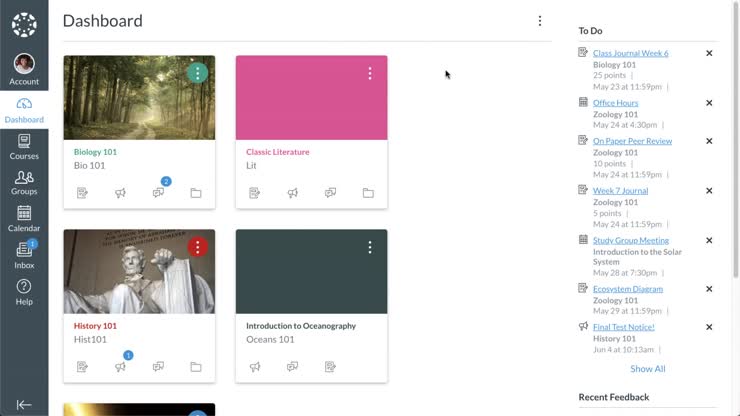Select Dashboard in global navigation
This screenshot has height=416, width=740.
(24, 111)
